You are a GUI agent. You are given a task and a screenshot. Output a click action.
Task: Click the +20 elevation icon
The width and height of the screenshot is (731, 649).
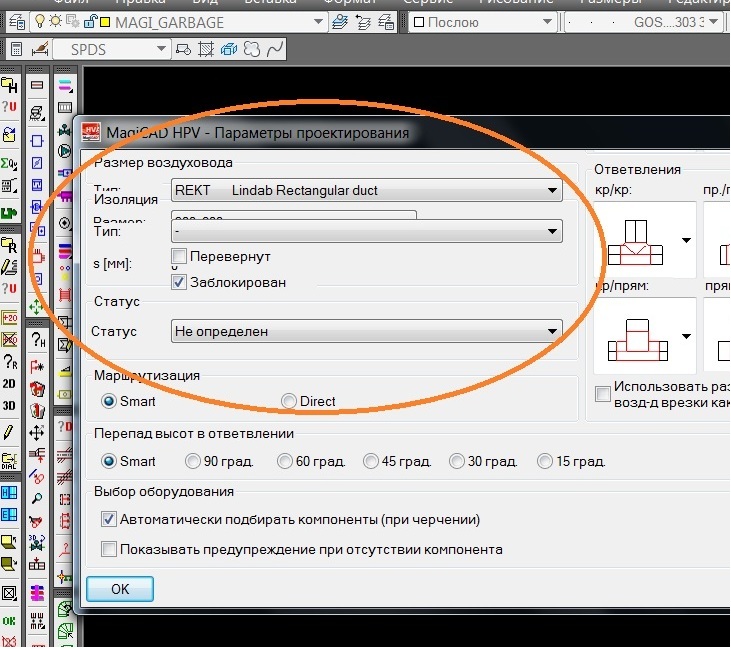9,318
